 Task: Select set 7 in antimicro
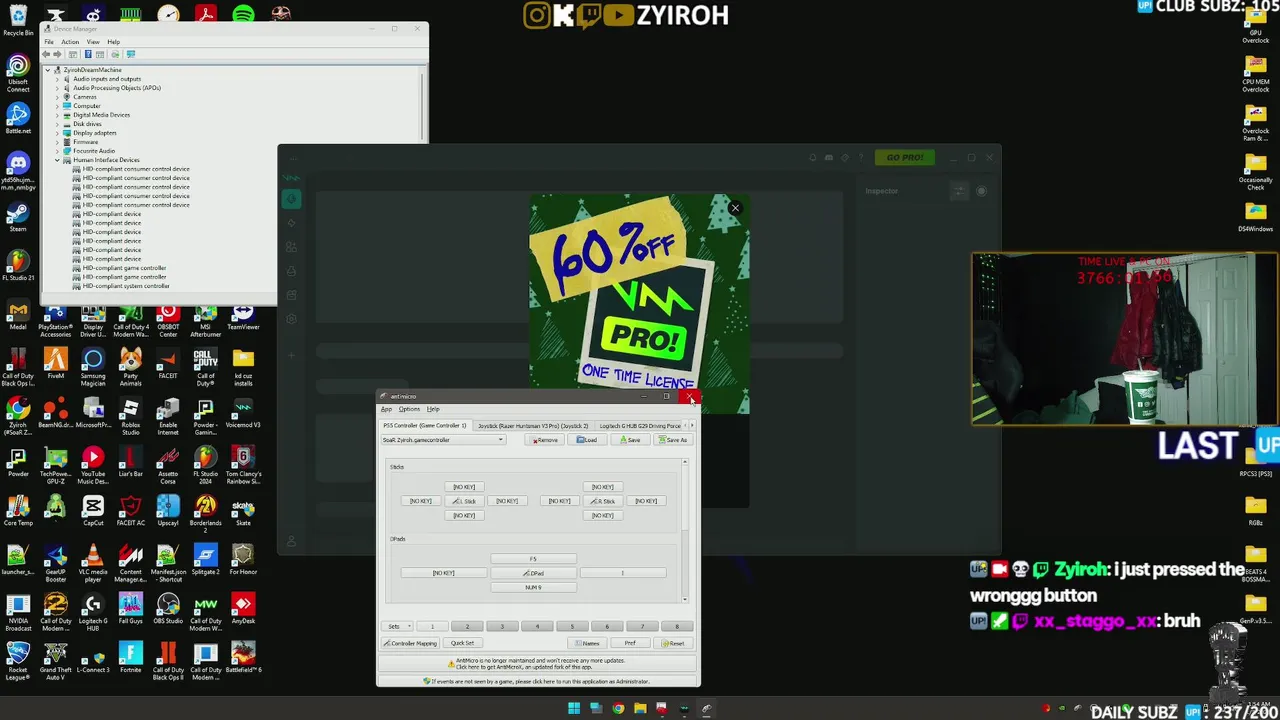(x=642, y=626)
